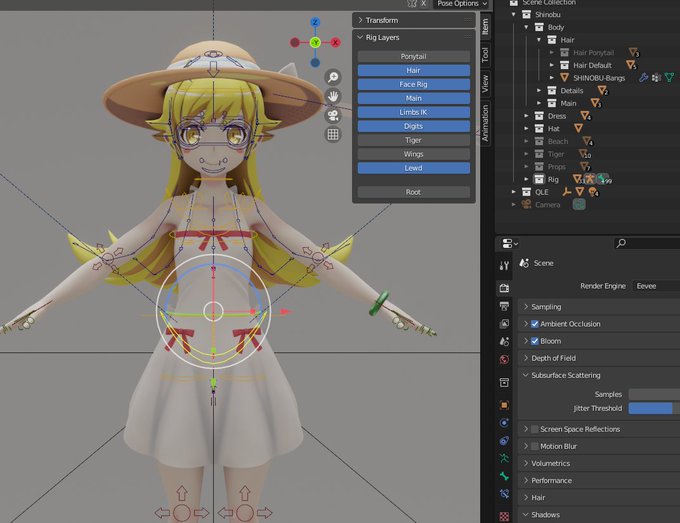
Task: Enable the Motion Blur checkbox
Action: coord(535,446)
